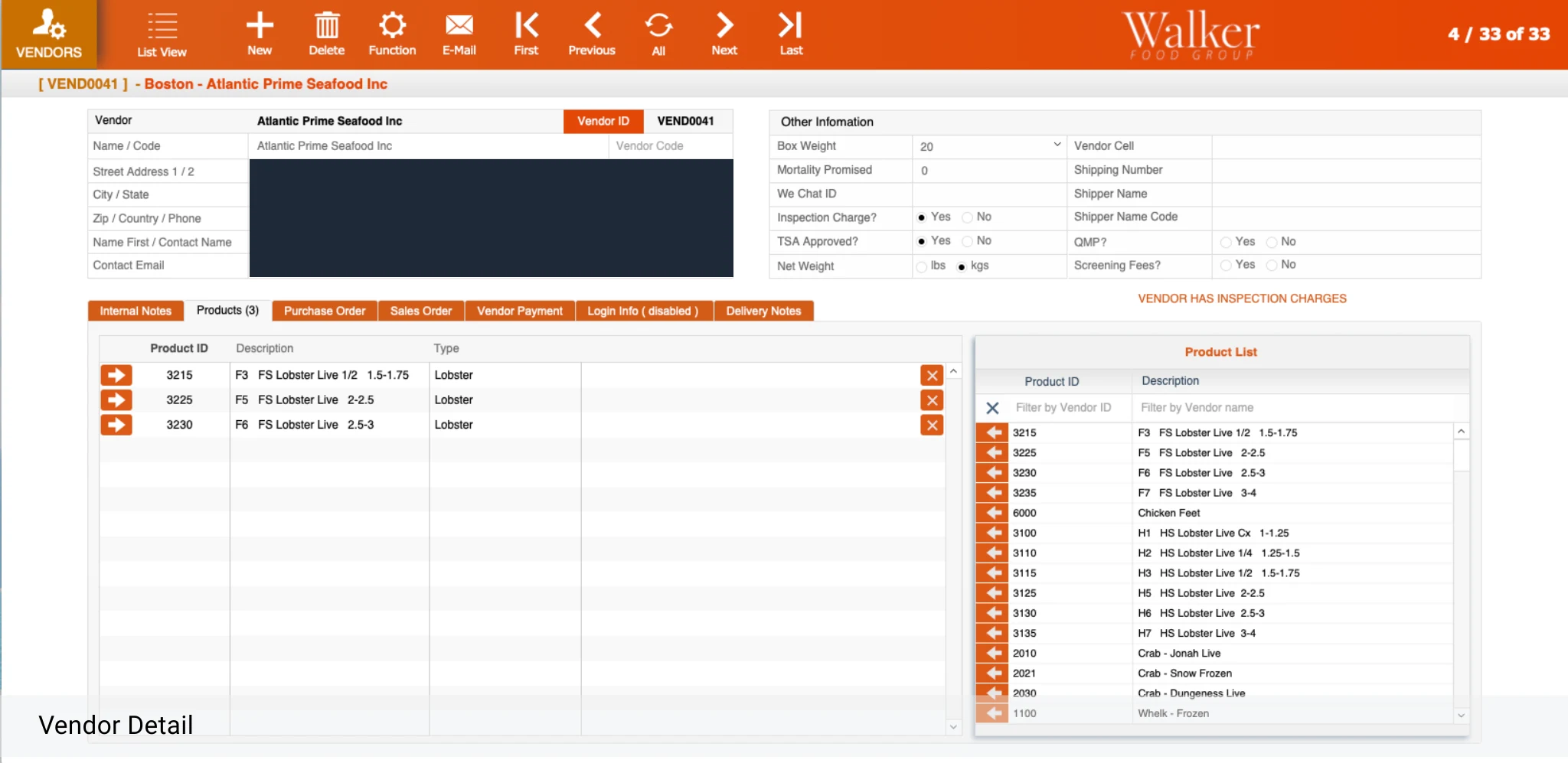Add product 3115 with left arrow
1568x763 pixels.
[x=993, y=572]
